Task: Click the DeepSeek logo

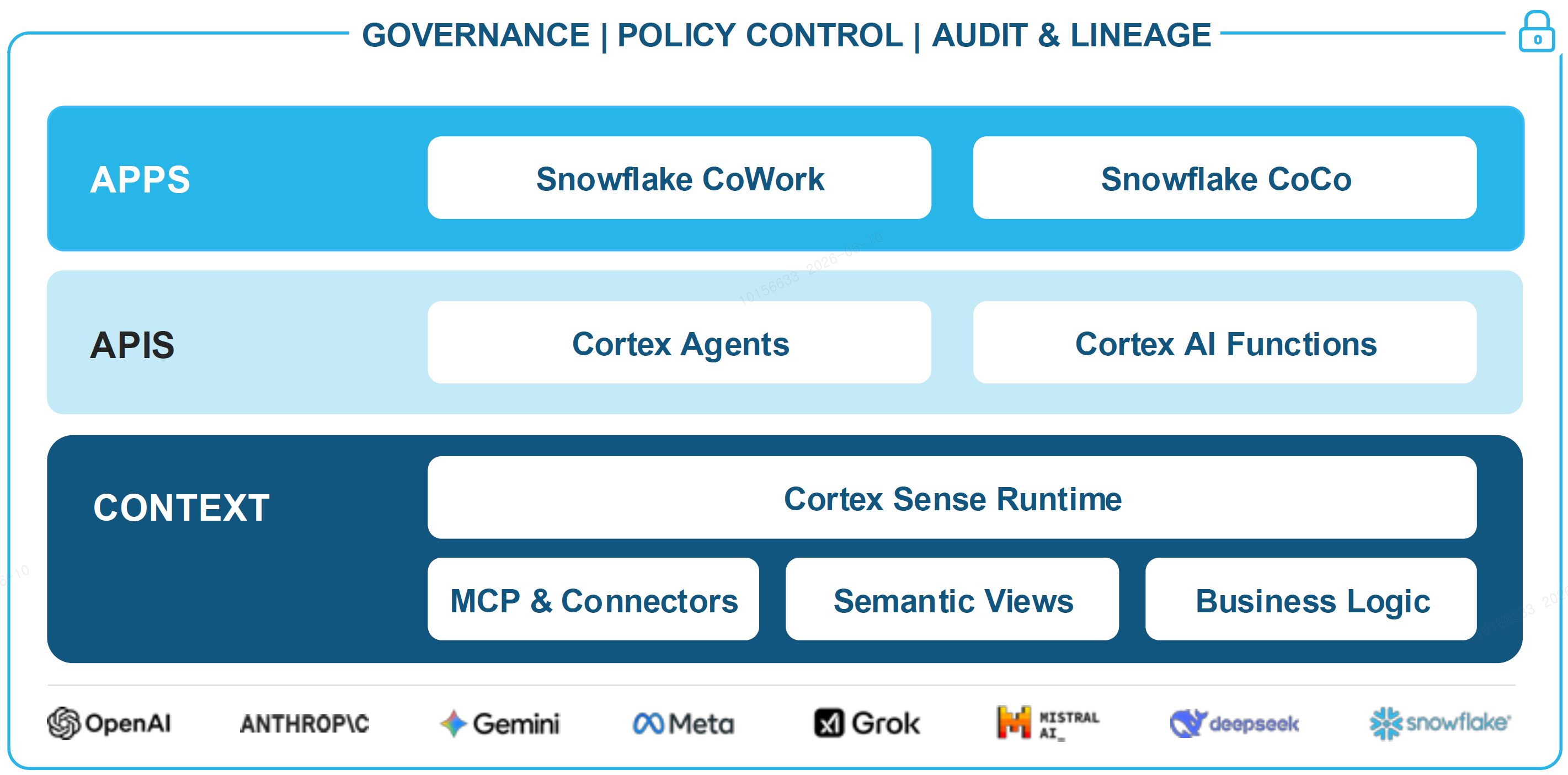Action: pyautogui.click(x=1234, y=723)
